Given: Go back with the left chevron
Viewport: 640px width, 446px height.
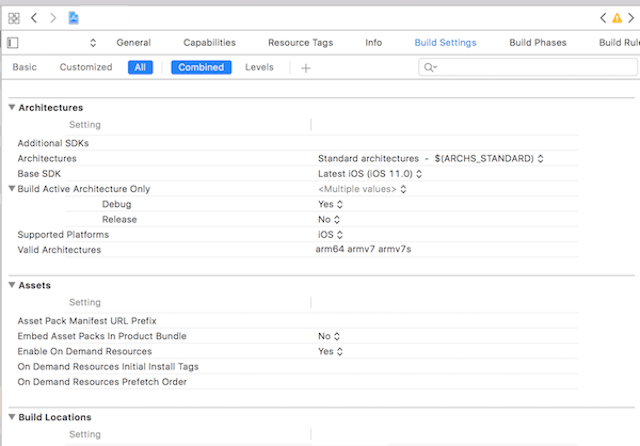Looking at the screenshot, I should [x=34, y=18].
